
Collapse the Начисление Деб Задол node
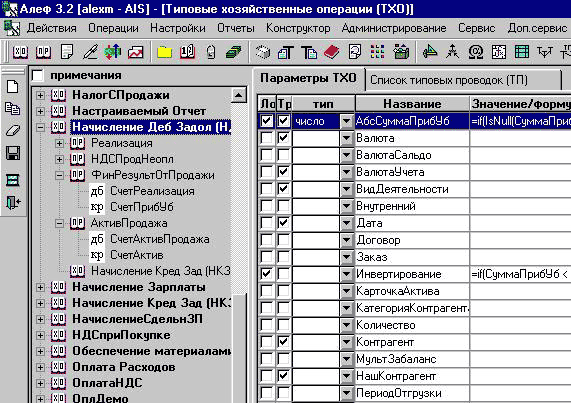click(x=40, y=127)
